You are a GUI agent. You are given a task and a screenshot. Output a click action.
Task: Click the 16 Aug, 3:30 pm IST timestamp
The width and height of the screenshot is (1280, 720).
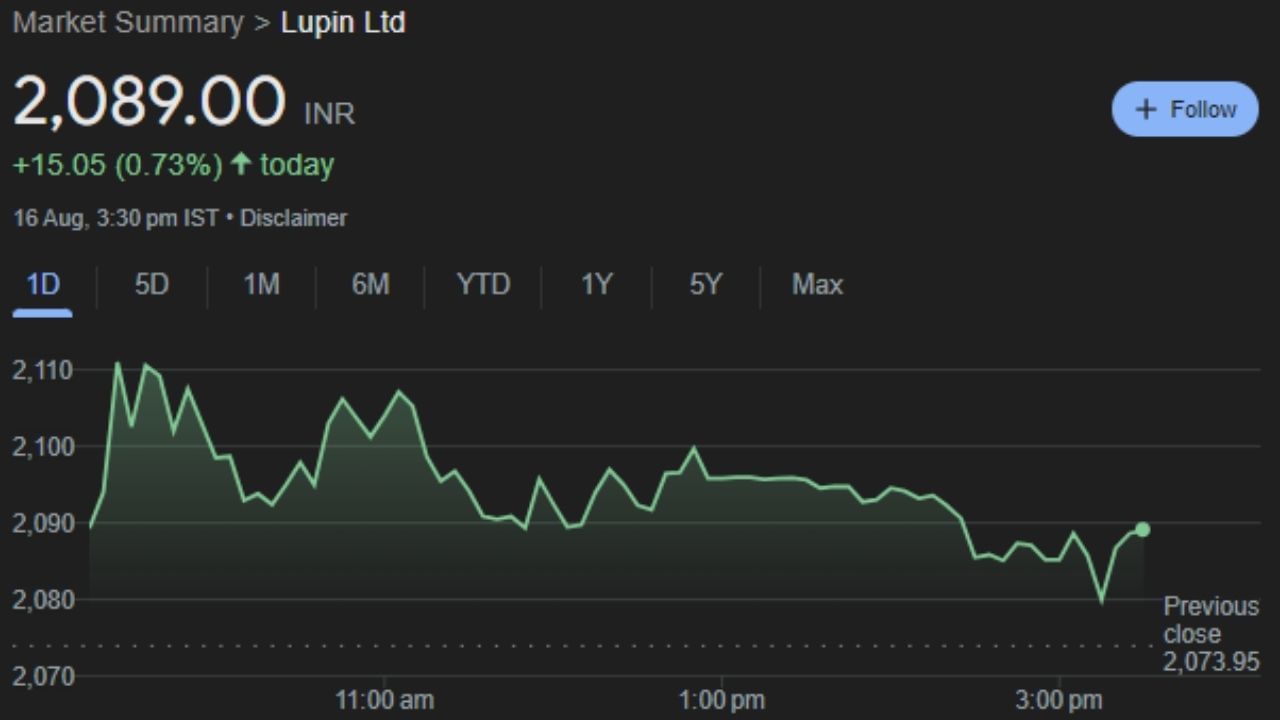(x=115, y=218)
